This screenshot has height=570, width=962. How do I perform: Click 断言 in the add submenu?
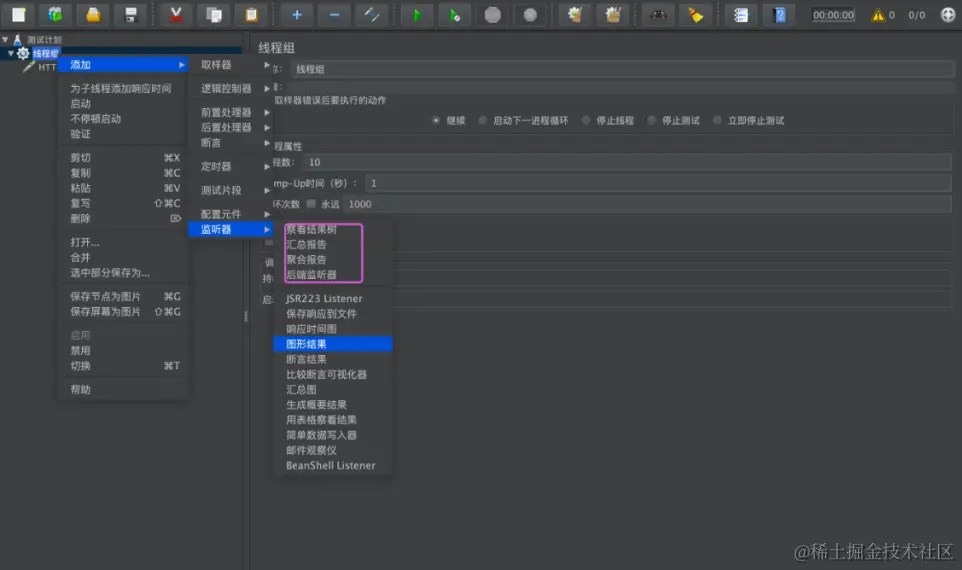click(230, 142)
